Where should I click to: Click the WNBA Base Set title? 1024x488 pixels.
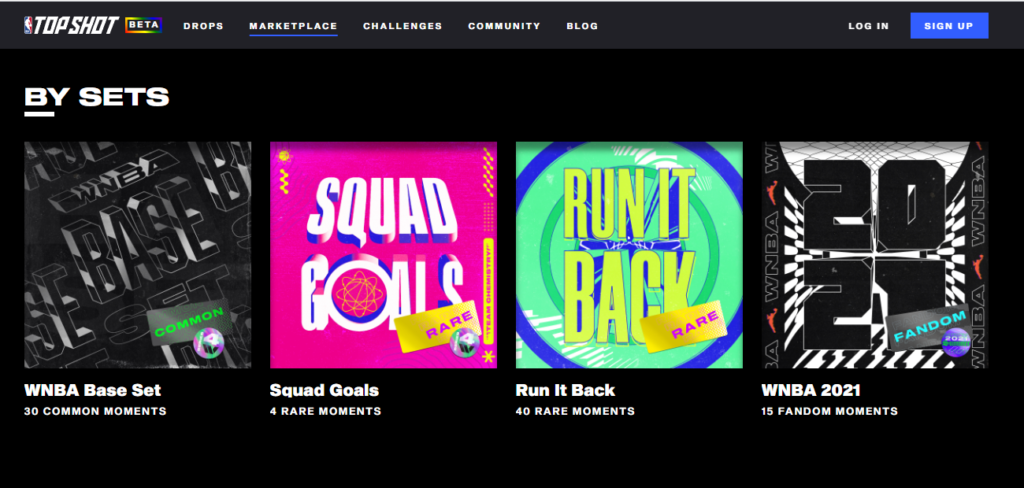coord(93,391)
